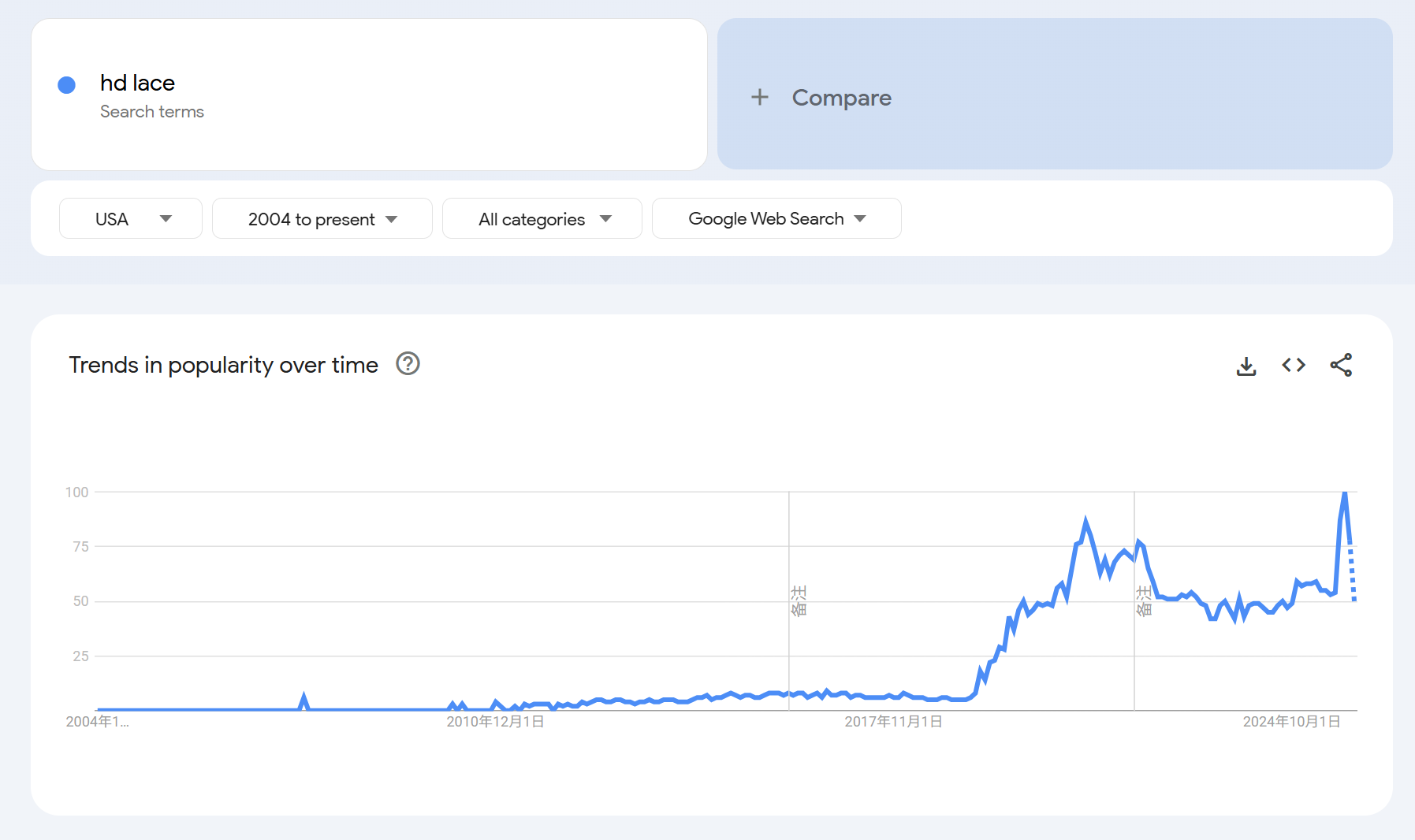Download the trend data as CSV
The image size is (1415, 840).
click(x=1246, y=366)
